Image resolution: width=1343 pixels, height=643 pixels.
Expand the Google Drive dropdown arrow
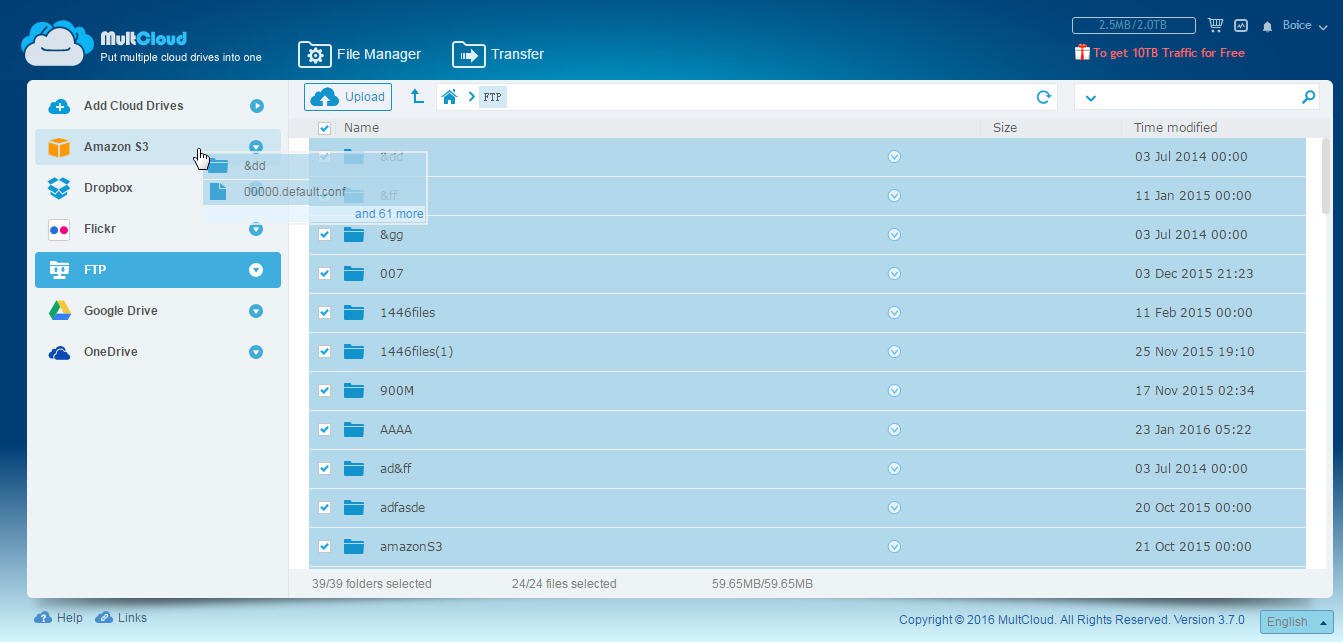point(256,311)
